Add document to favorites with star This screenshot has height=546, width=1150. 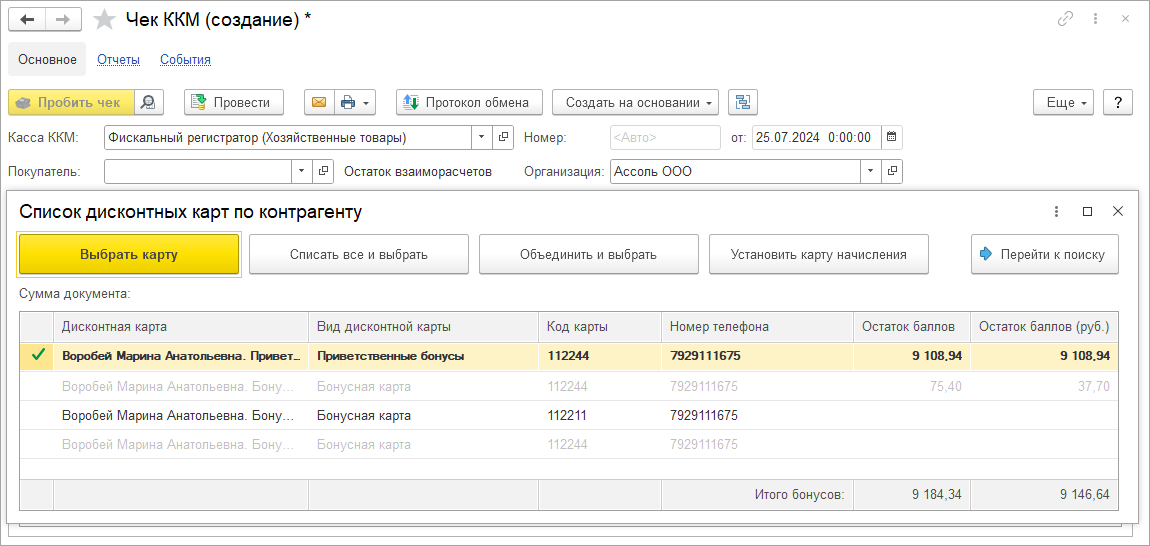pos(104,20)
